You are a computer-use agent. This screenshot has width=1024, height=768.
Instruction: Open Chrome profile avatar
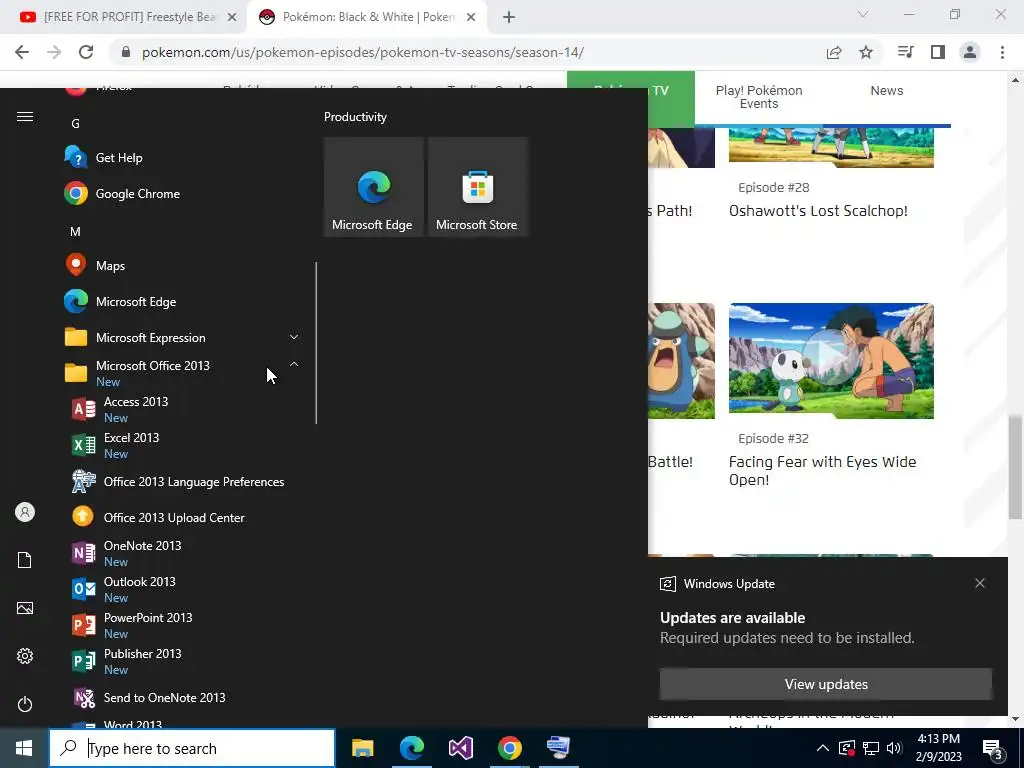[970, 52]
